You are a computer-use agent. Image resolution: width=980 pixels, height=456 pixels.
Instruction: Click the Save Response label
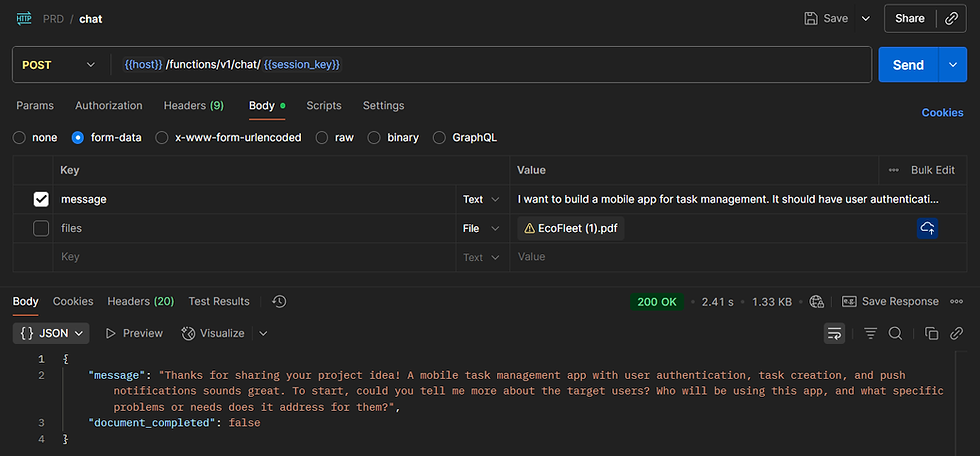900,302
